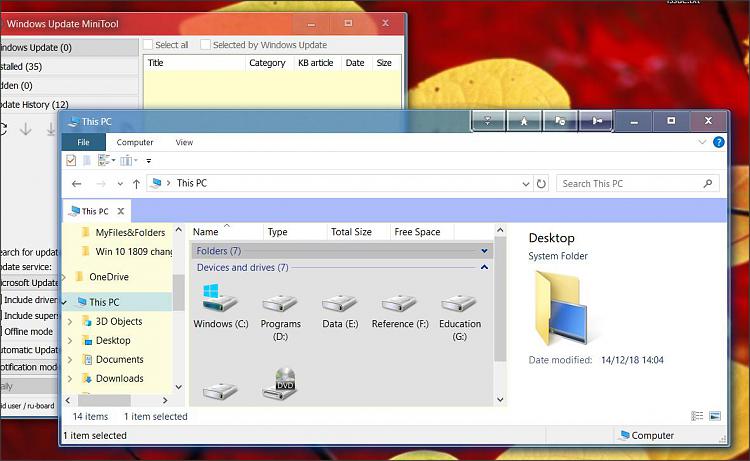Click the Properties checkmark icon in quick access toolbar
Image resolution: width=750 pixels, height=461 pixels.
71,160
